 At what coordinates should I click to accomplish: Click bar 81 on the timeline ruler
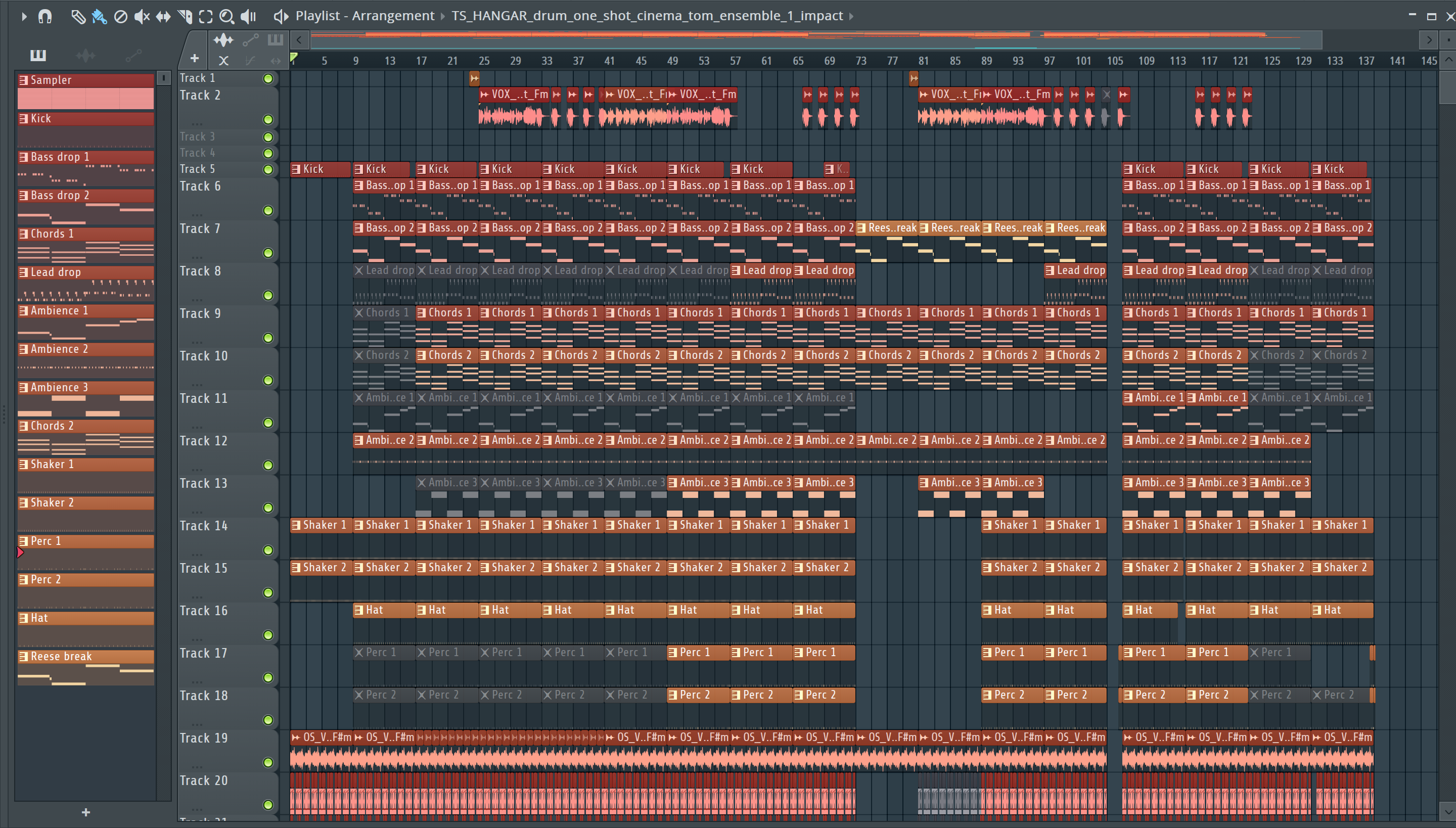924,61
